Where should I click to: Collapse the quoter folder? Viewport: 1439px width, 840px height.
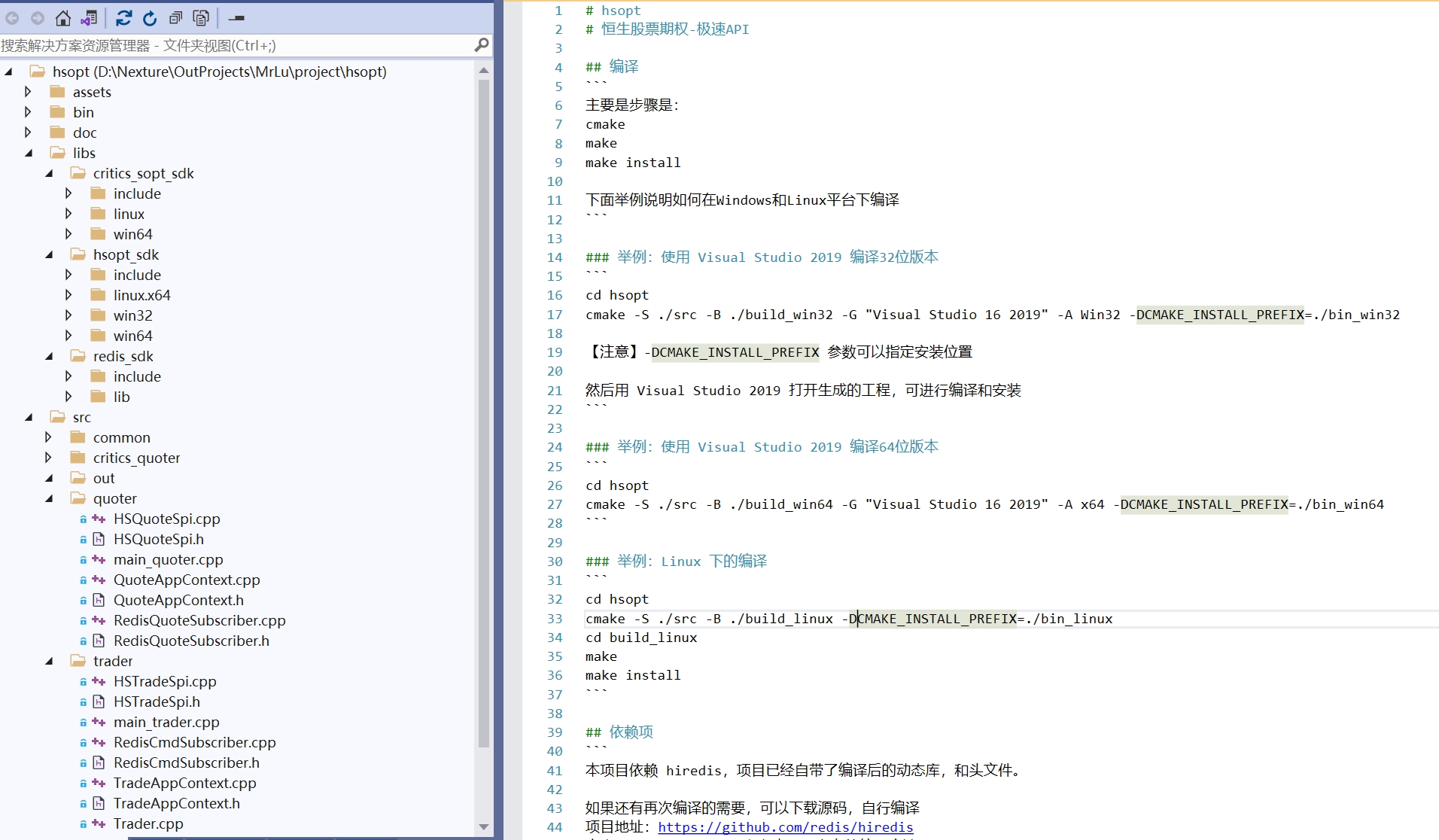coord(49,498)
